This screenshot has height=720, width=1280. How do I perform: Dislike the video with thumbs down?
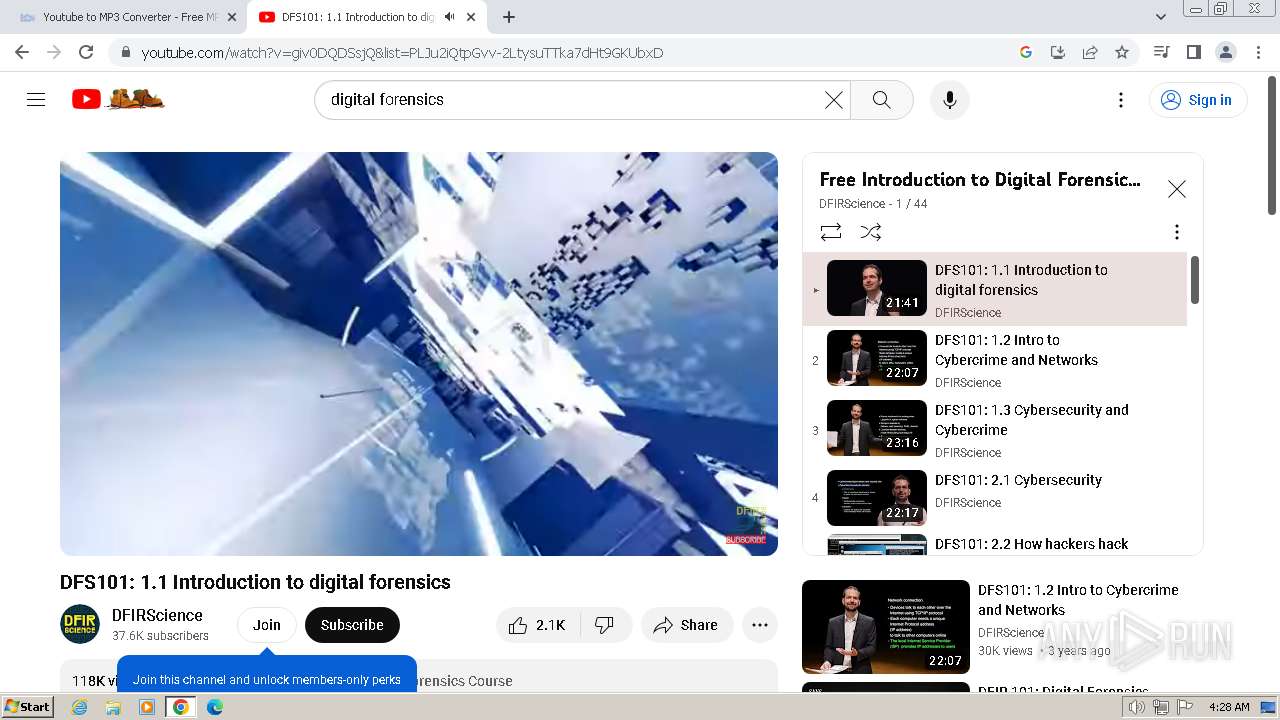(604, 625)
